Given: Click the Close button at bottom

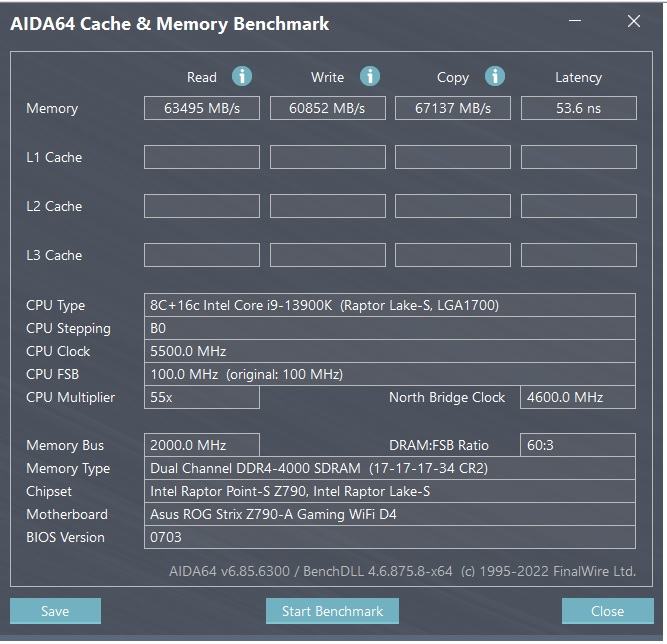Looking at the screenshot, I should pyautogui.click(x=607, y=611).
